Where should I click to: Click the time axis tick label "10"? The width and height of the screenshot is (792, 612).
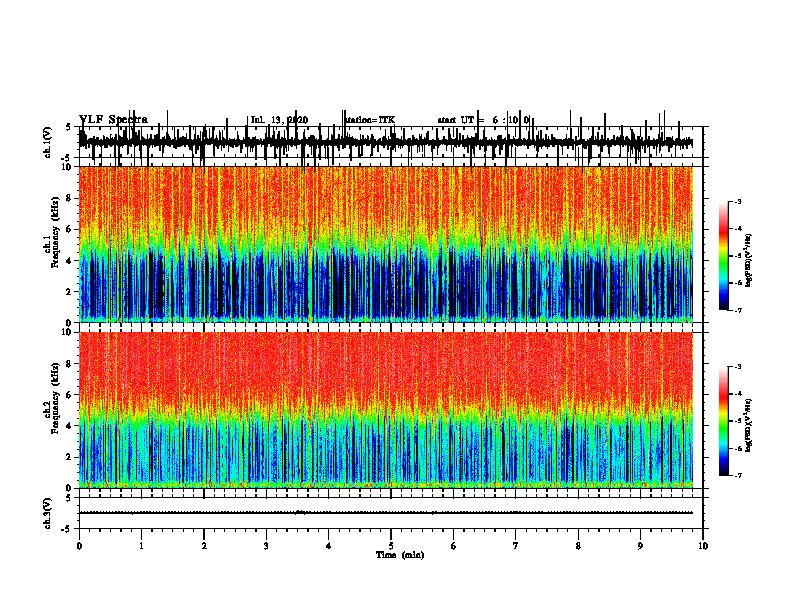703,546
